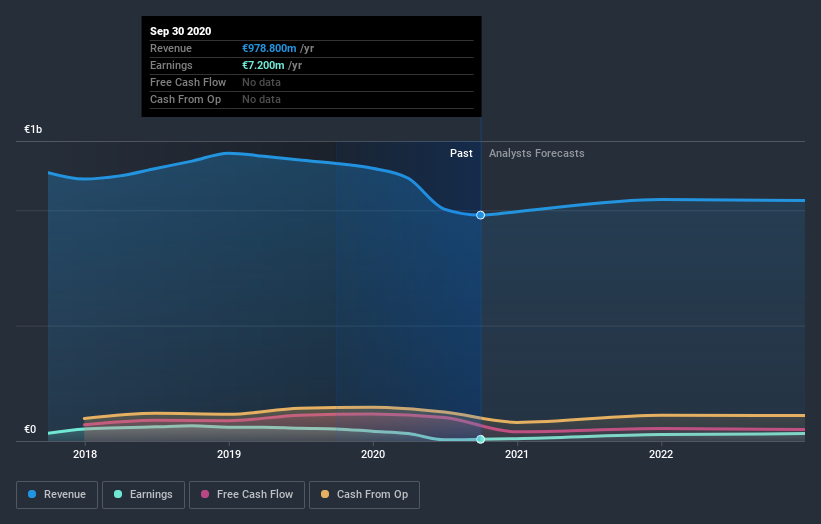Viewport: 821px width, 524px height.
Task: Click the 2021 x-axis label
Action: [x=517, y=454]
